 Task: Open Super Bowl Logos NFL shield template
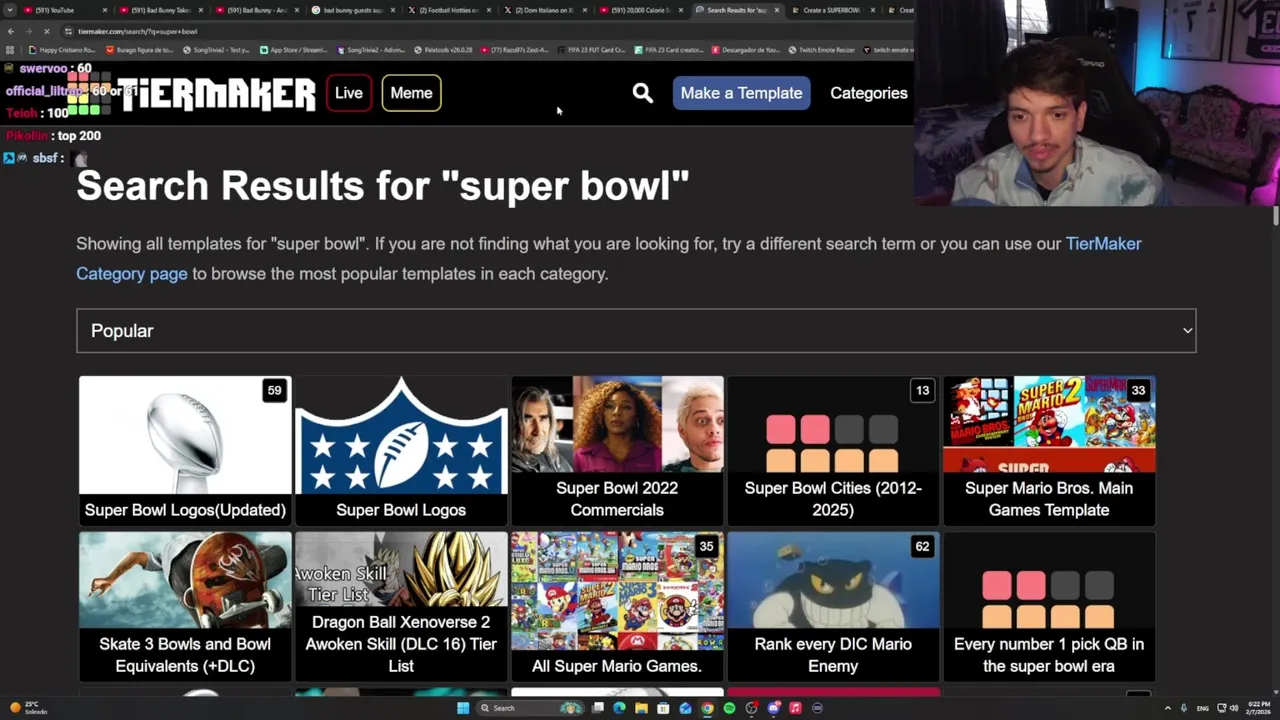pos(401,451)
